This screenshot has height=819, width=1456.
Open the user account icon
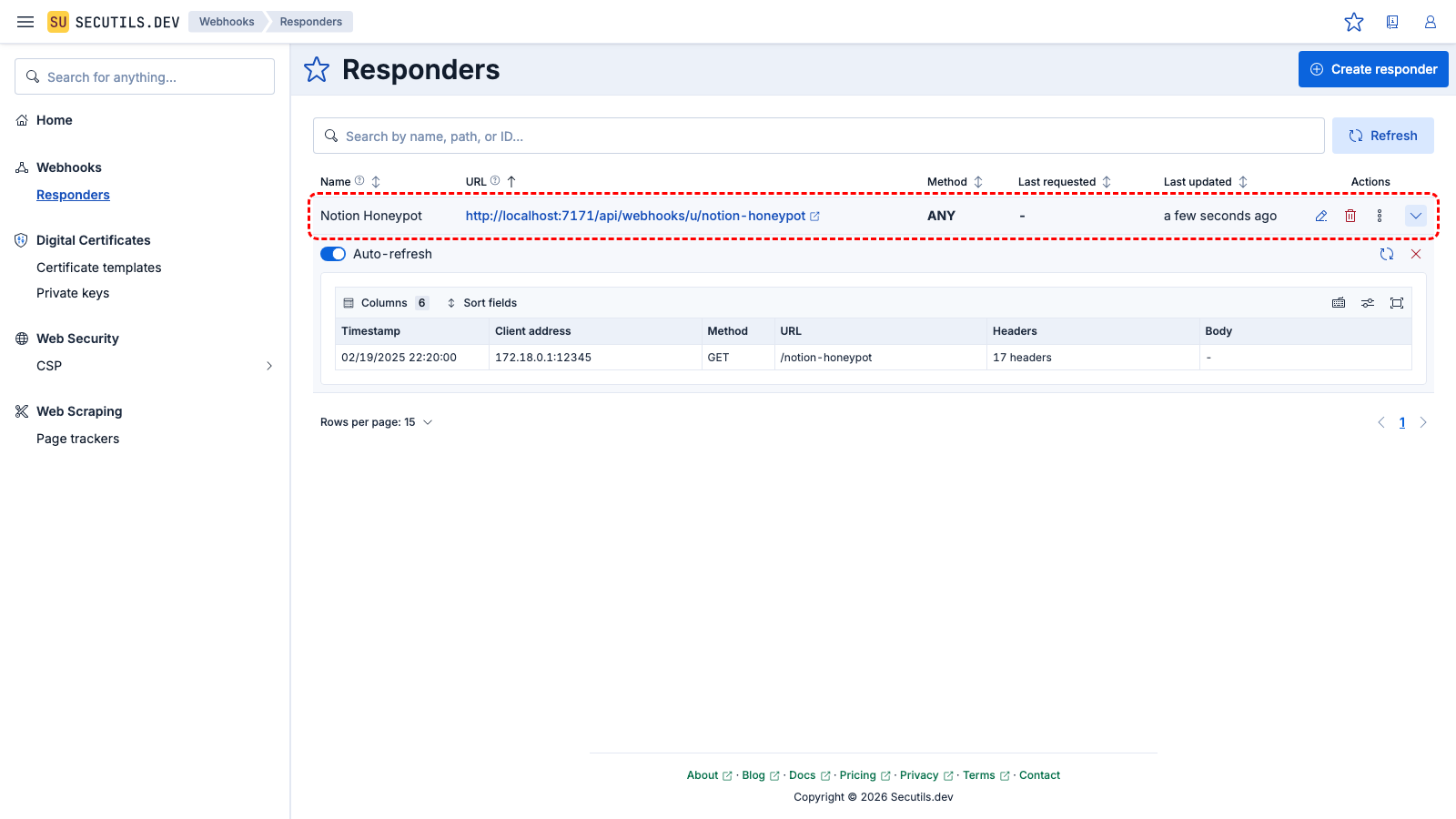pos(1431,22)
